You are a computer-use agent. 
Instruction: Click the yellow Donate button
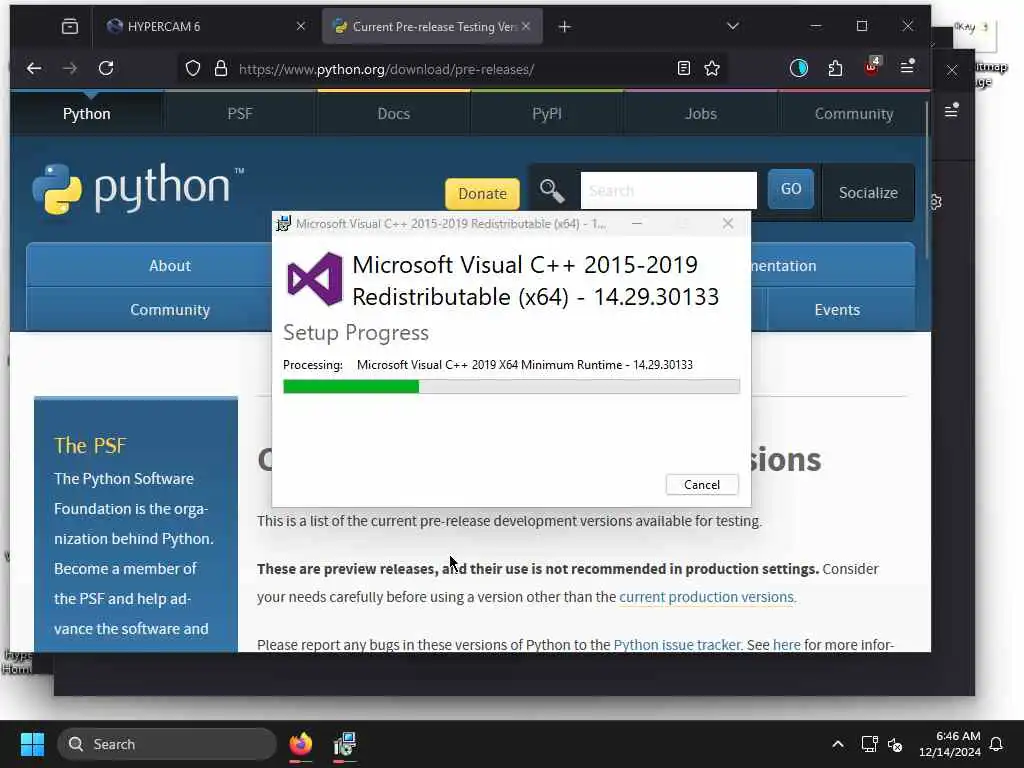click(482, 193)
